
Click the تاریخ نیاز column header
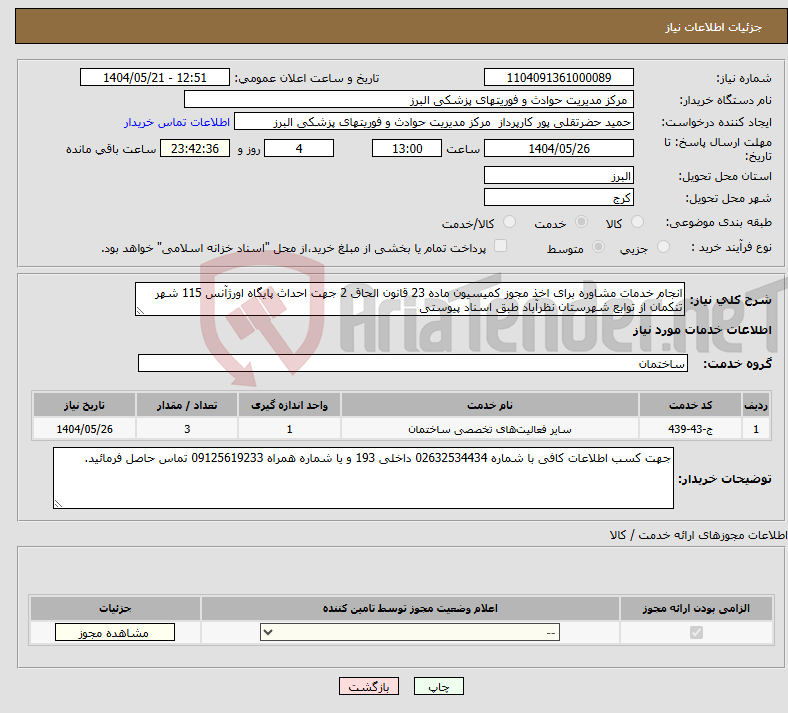point(84,405)
